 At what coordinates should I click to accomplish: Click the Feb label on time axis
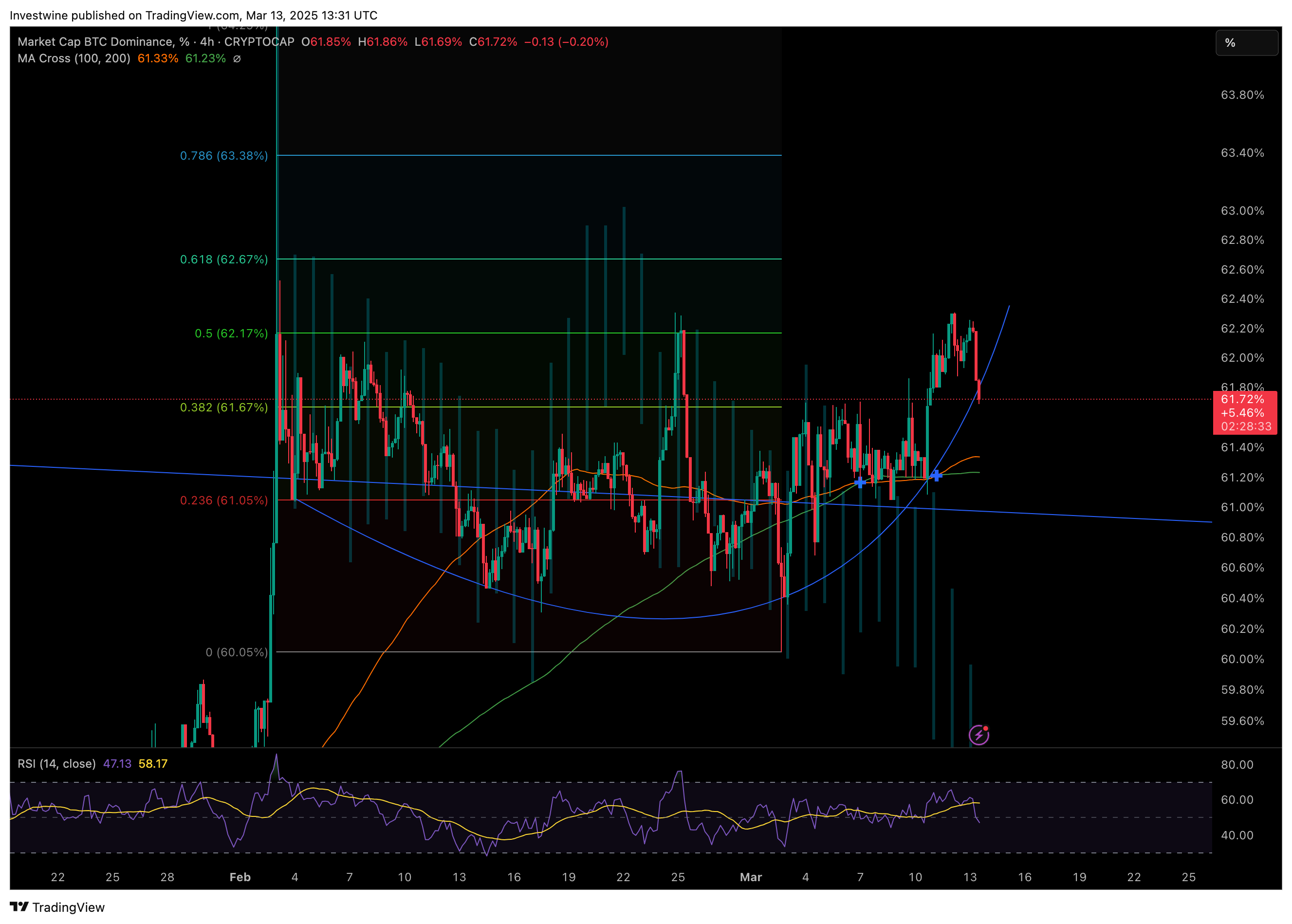pos(240,877)
